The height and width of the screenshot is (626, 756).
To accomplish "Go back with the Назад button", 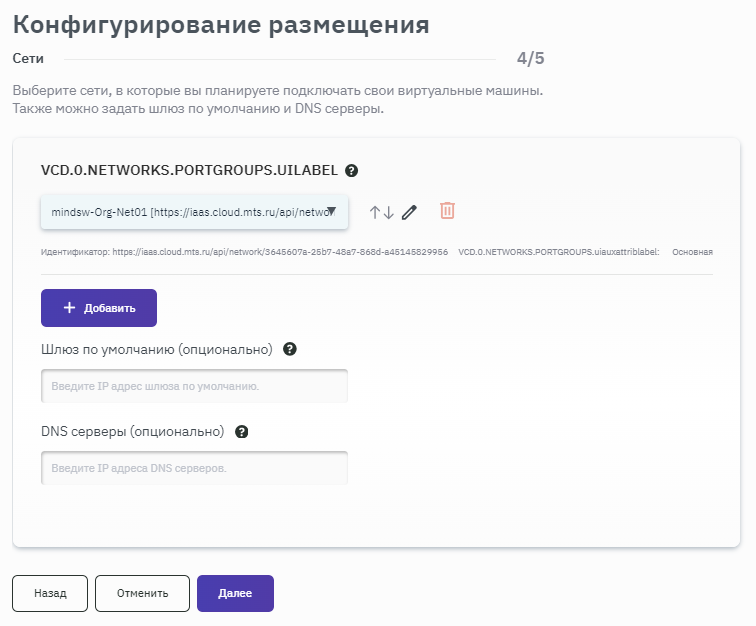I will [50, 593].
